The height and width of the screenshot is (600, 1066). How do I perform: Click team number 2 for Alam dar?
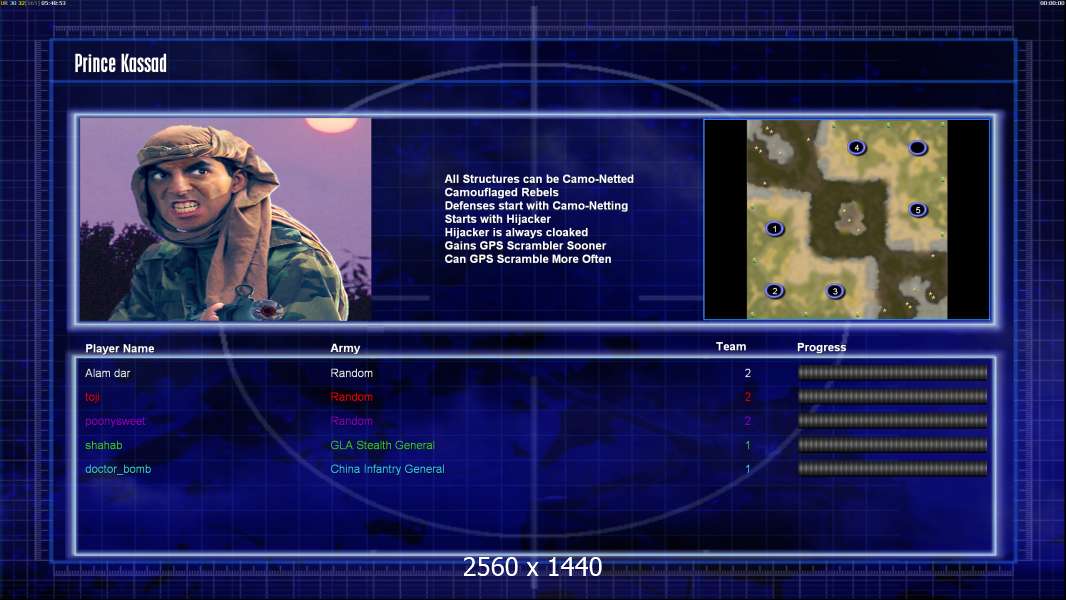tap(748, 373)
